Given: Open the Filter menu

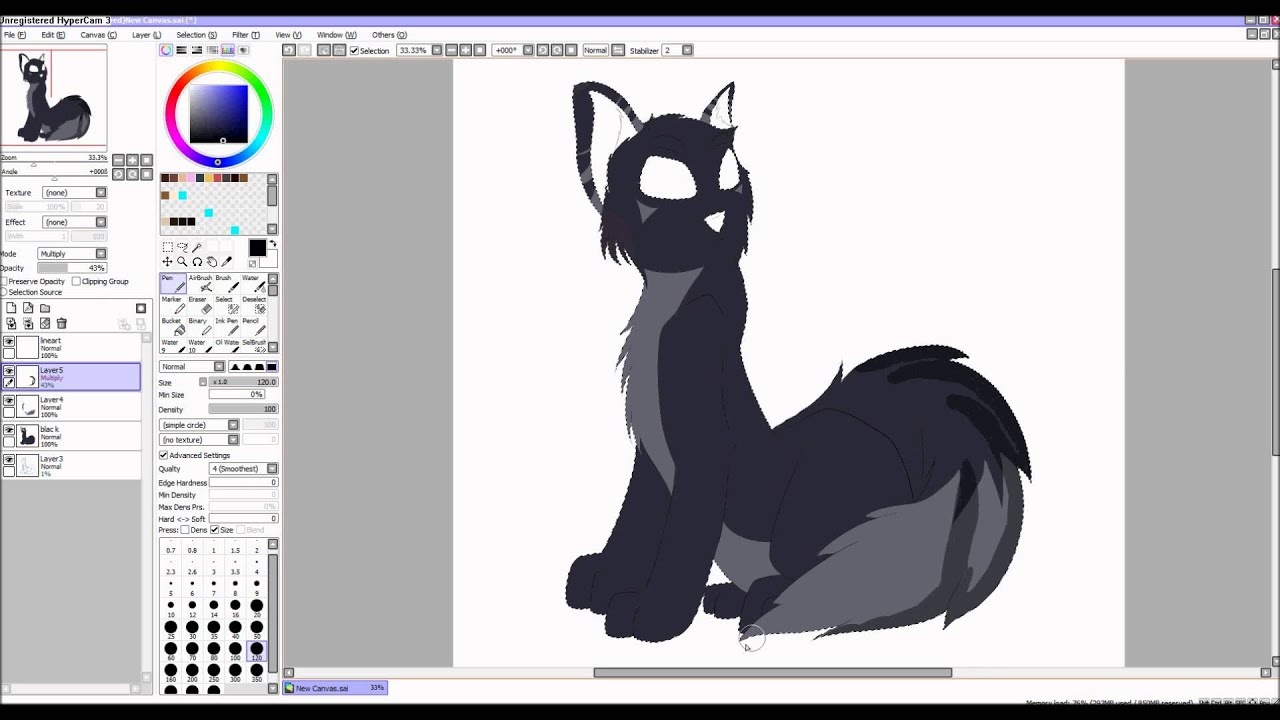Looking at the screenshot, I should tap(246, 35).
